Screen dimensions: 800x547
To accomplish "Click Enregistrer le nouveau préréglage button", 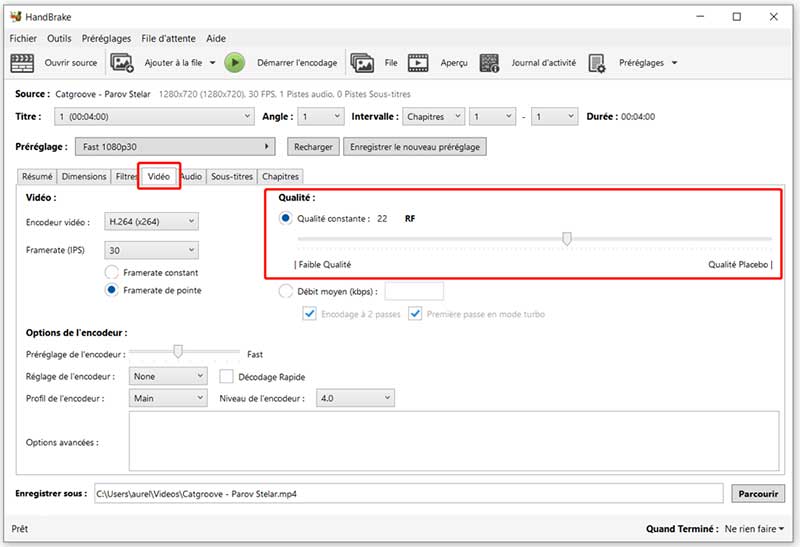I will (x=415, y=146).
